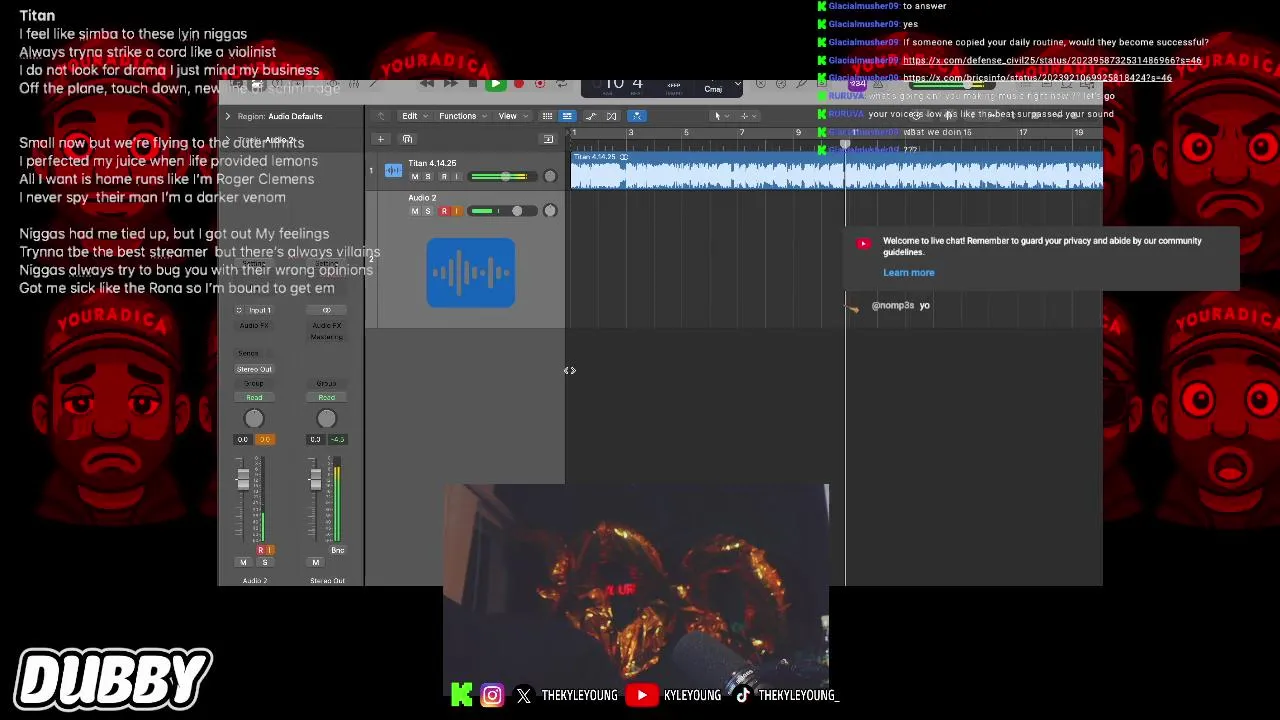
Task: Open Learn more link in live chat notice
Action: [x=909, y=273]
